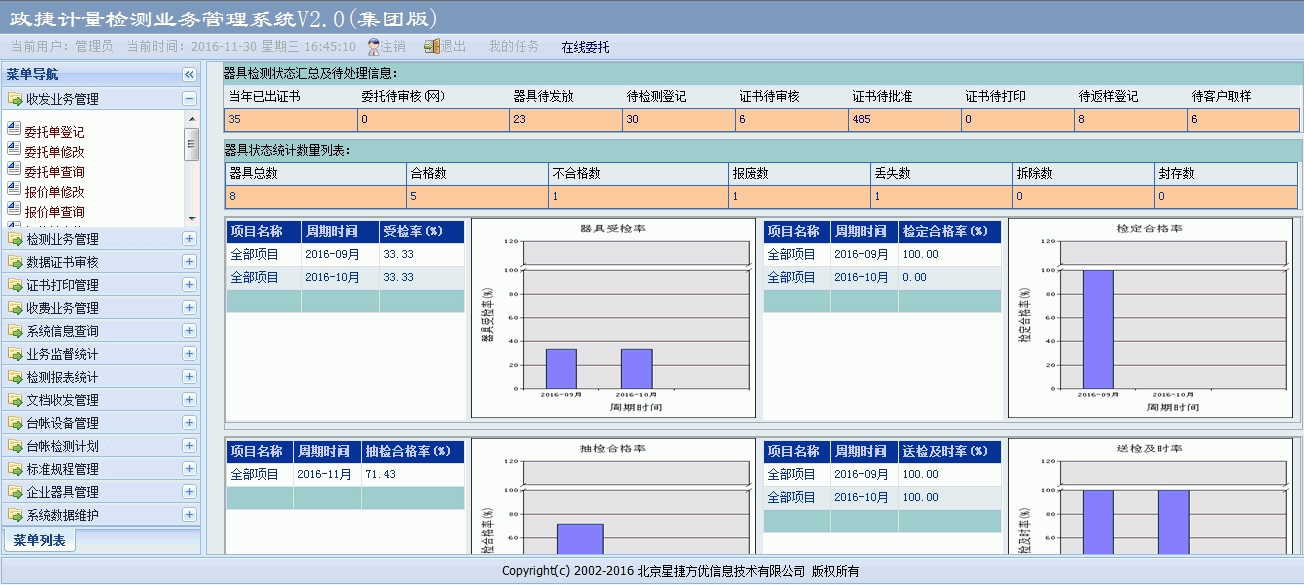Open the 我的任务 menu item
The width and height of the screenshot is (1304, 585).
click(513, 47)
